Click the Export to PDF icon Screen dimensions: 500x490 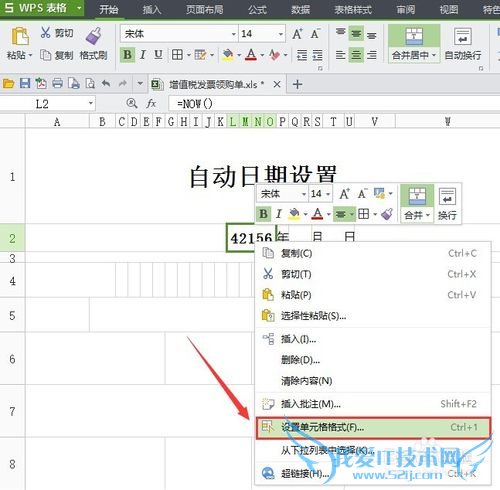click(41, 83)
